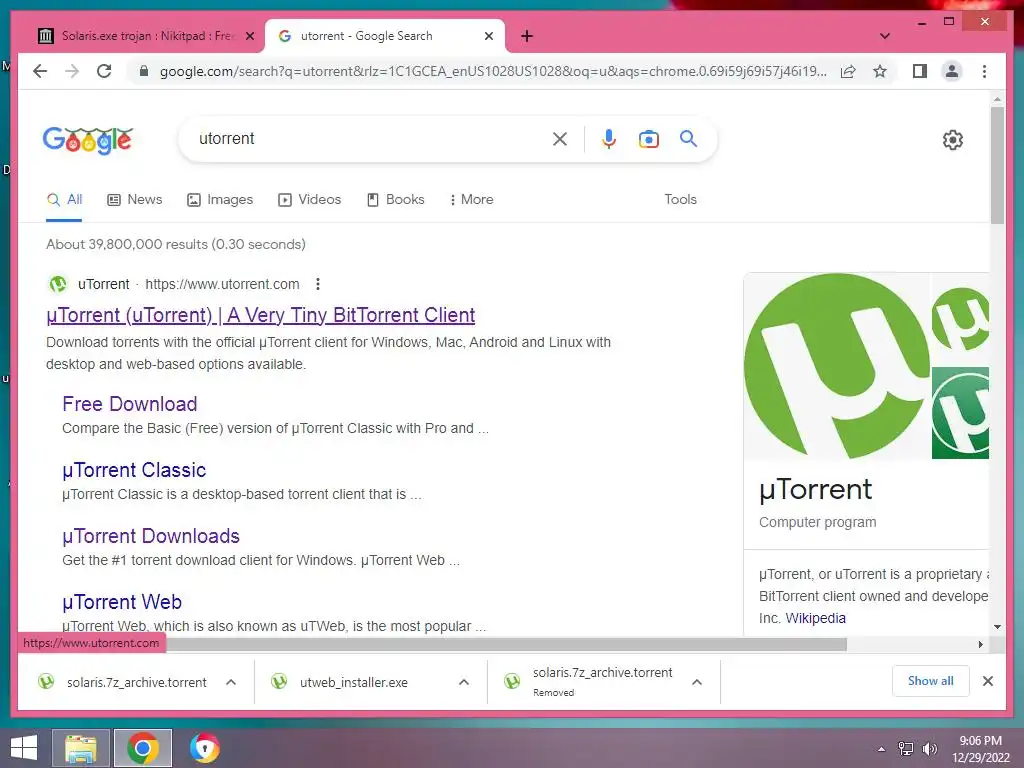
Task: Open the taskbar clock and date
Action: [x=980, y=749]
